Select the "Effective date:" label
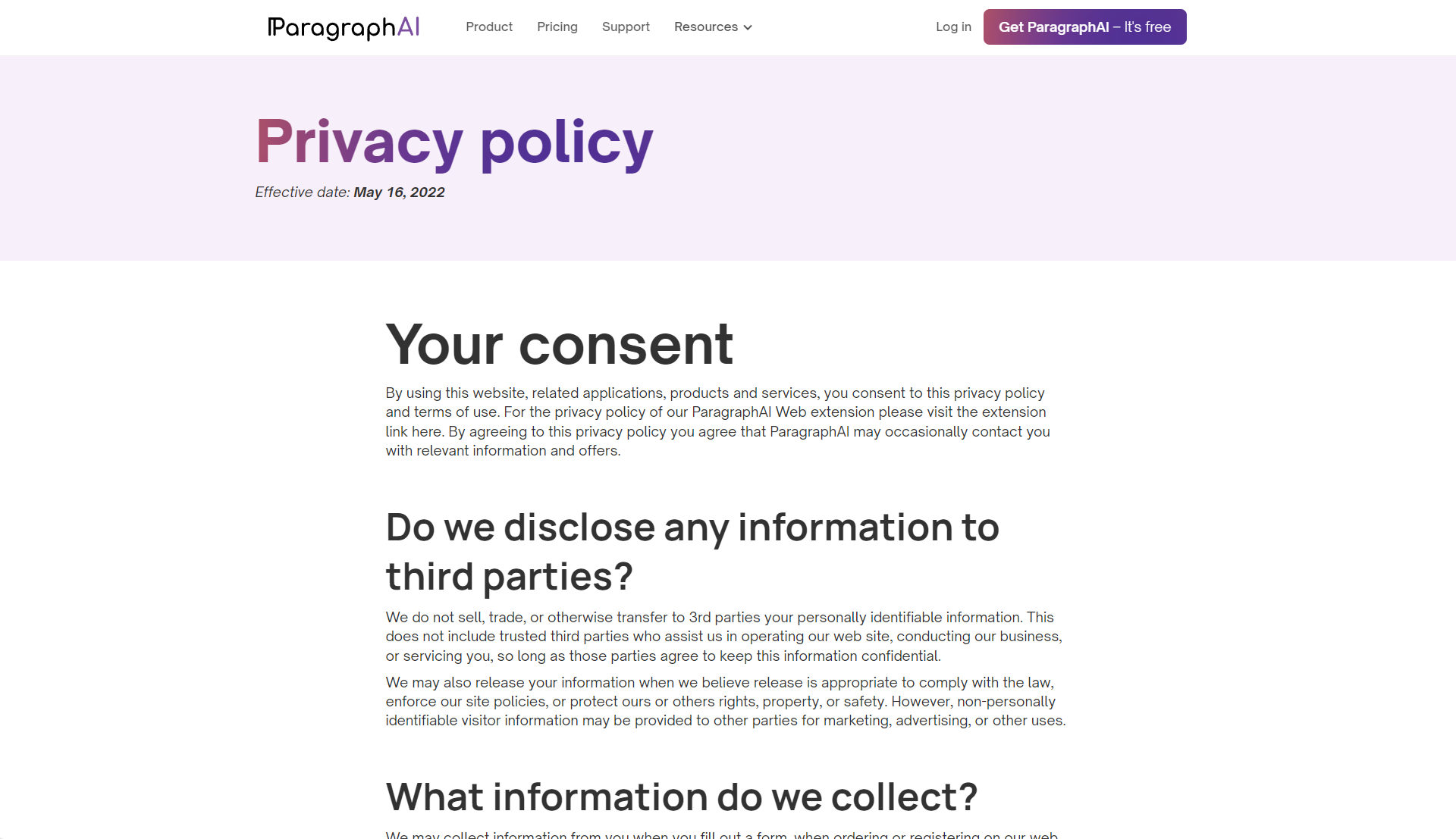Viewport: 1456px width, 839px height. click(x=303, y=193)
